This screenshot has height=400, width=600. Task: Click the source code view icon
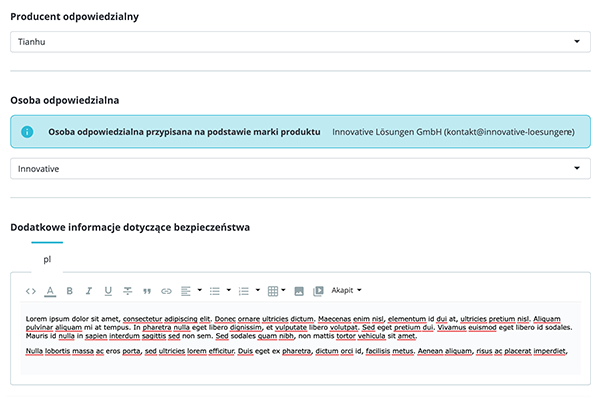(x=31, y=291)
